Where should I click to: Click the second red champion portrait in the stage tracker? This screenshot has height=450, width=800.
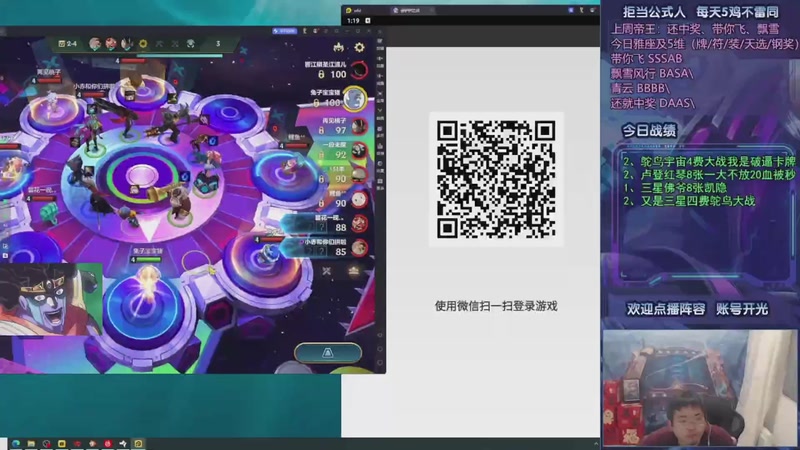click(111, 44)
